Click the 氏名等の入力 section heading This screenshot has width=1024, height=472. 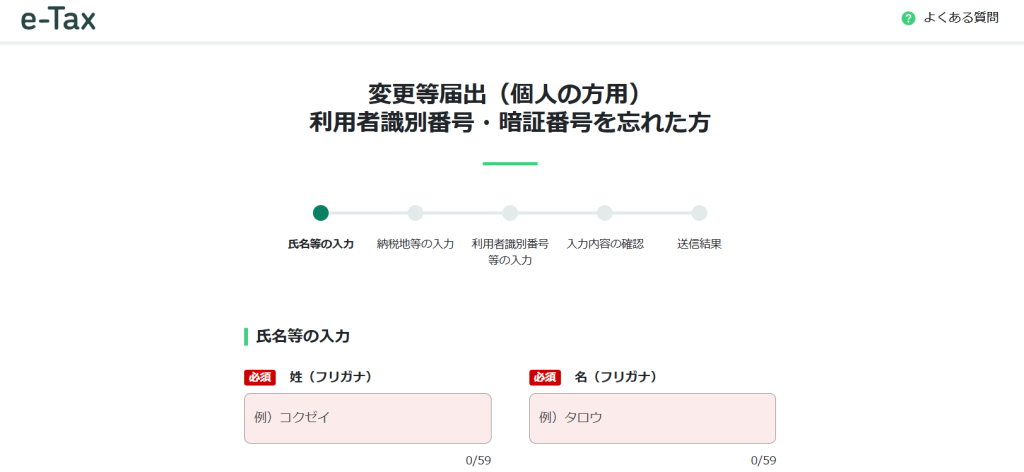(x=303, y=336)
